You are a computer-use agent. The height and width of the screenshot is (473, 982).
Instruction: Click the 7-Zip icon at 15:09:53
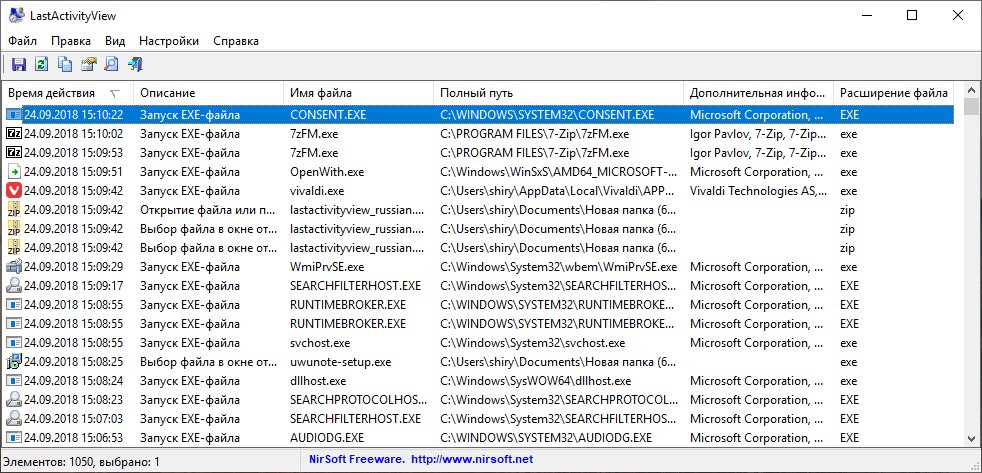pyautogui.click(x=14, y=153)
